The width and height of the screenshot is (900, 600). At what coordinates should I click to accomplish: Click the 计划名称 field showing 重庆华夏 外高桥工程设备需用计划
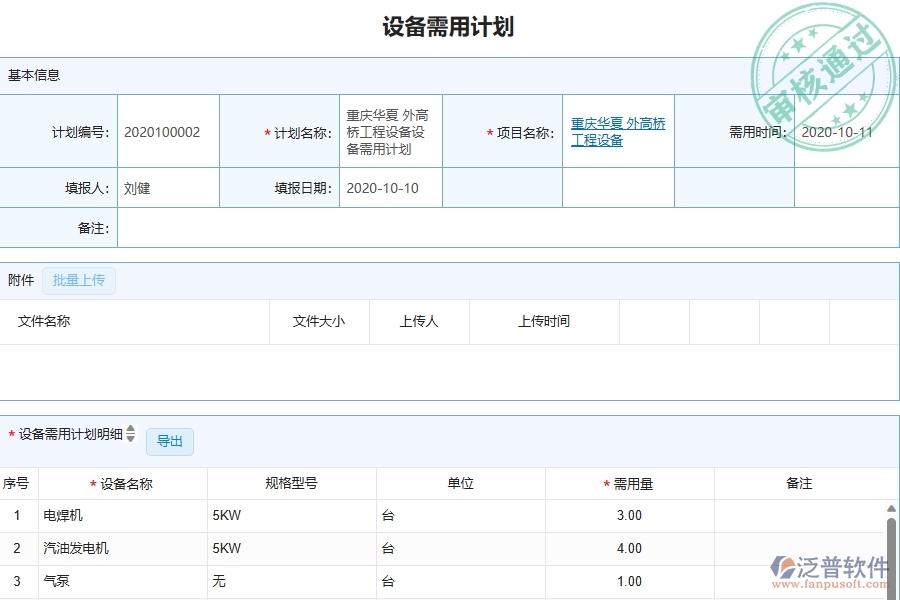(389, 131)
